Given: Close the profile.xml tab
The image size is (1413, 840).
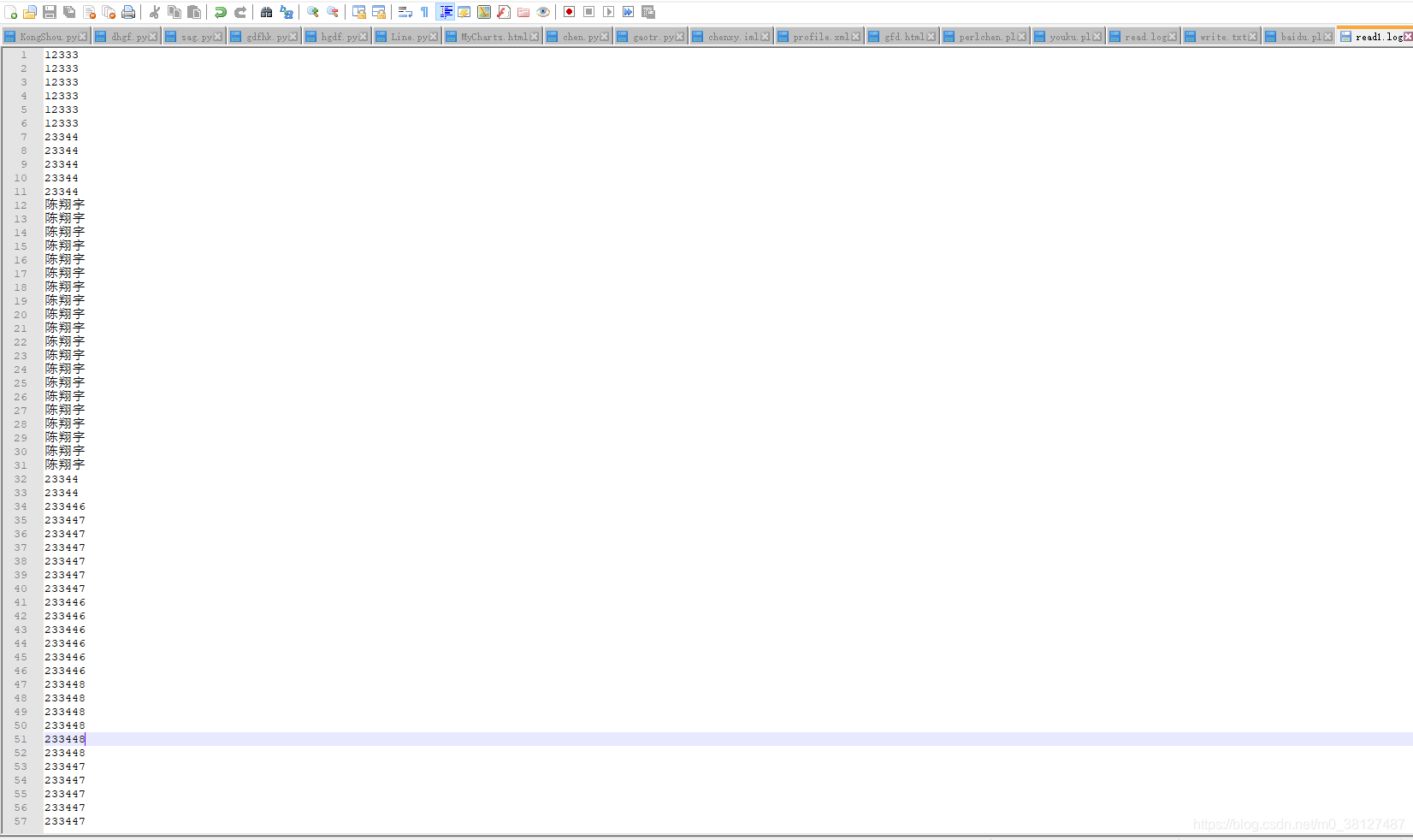Looking at the screenshot, I should point(856,37).
